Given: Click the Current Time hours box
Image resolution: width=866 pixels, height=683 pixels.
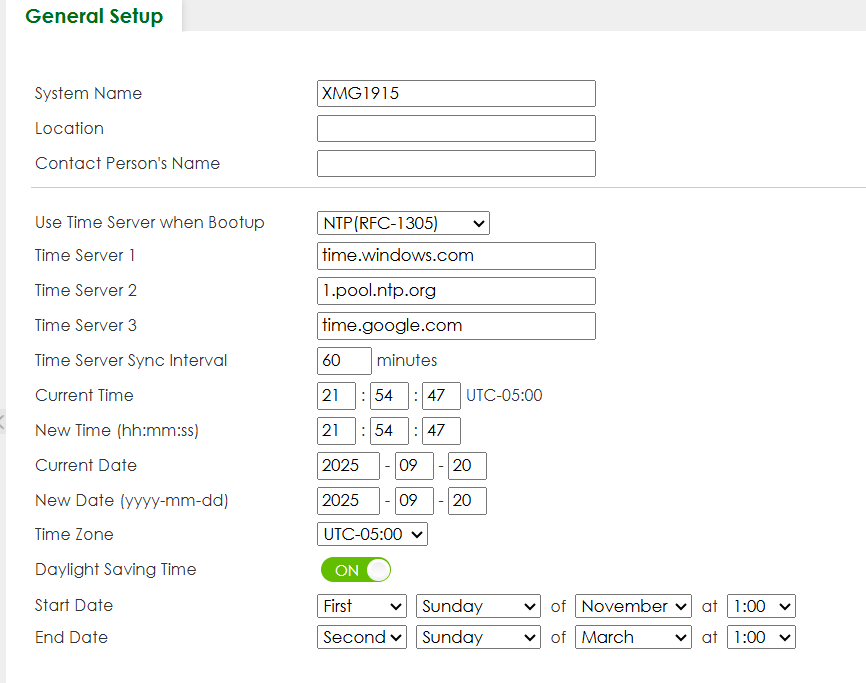Looking at the screenshot, I should (x=336, y=396).
